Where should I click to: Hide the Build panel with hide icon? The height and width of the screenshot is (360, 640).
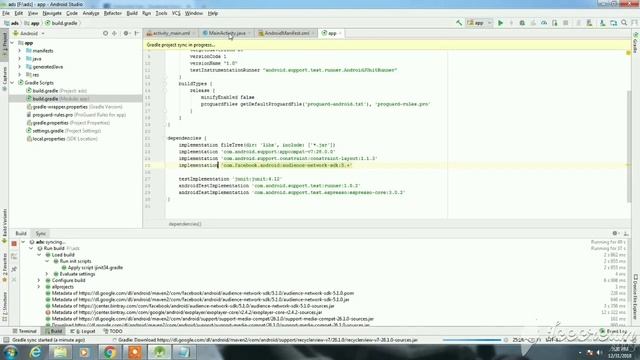(x=626, y=233)
